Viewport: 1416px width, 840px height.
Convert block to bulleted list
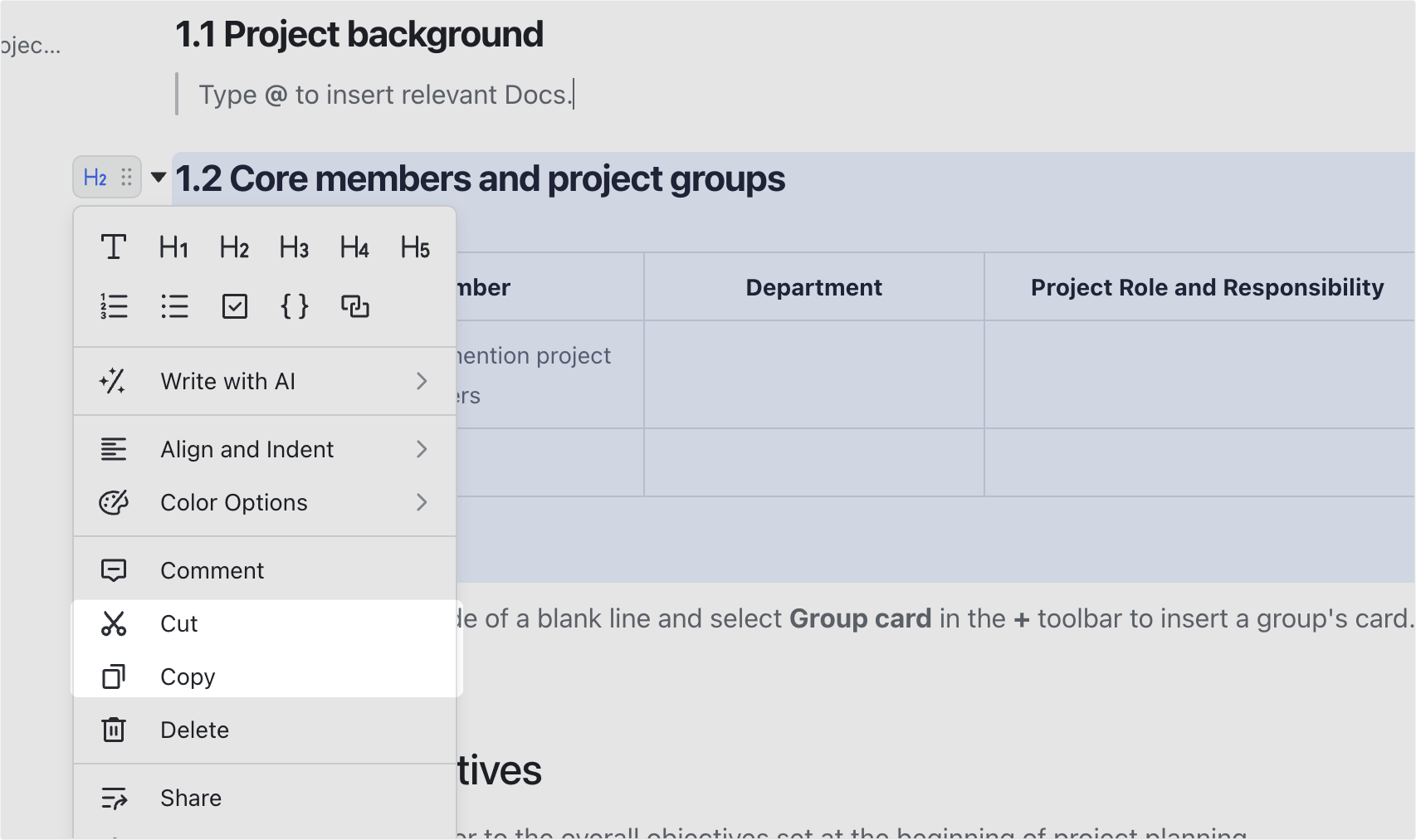point(174,306)
